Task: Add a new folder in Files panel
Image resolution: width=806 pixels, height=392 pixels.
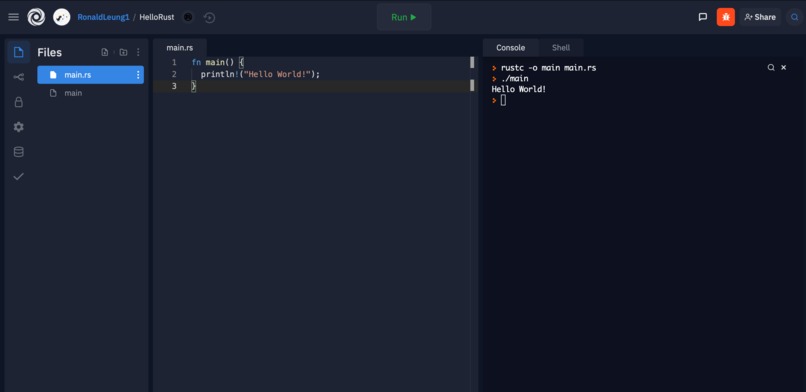Action: pyautogui.click(x=123, y=52)
